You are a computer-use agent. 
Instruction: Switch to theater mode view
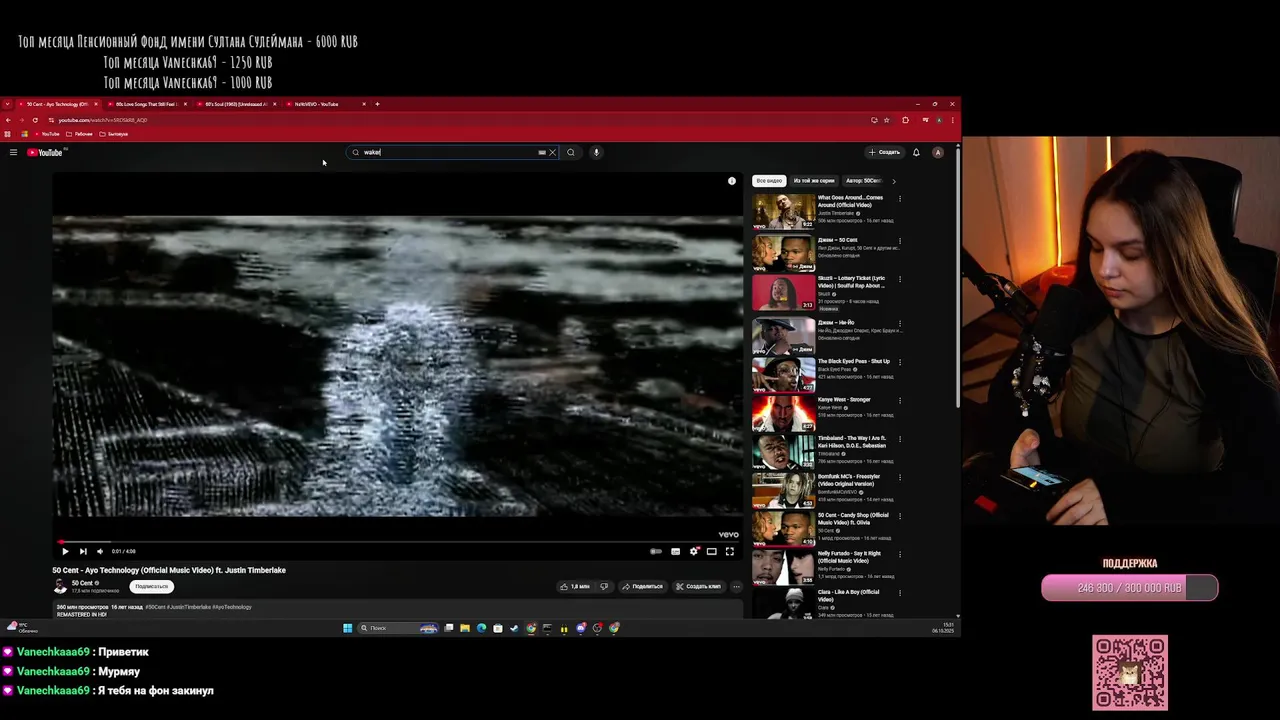712,551
